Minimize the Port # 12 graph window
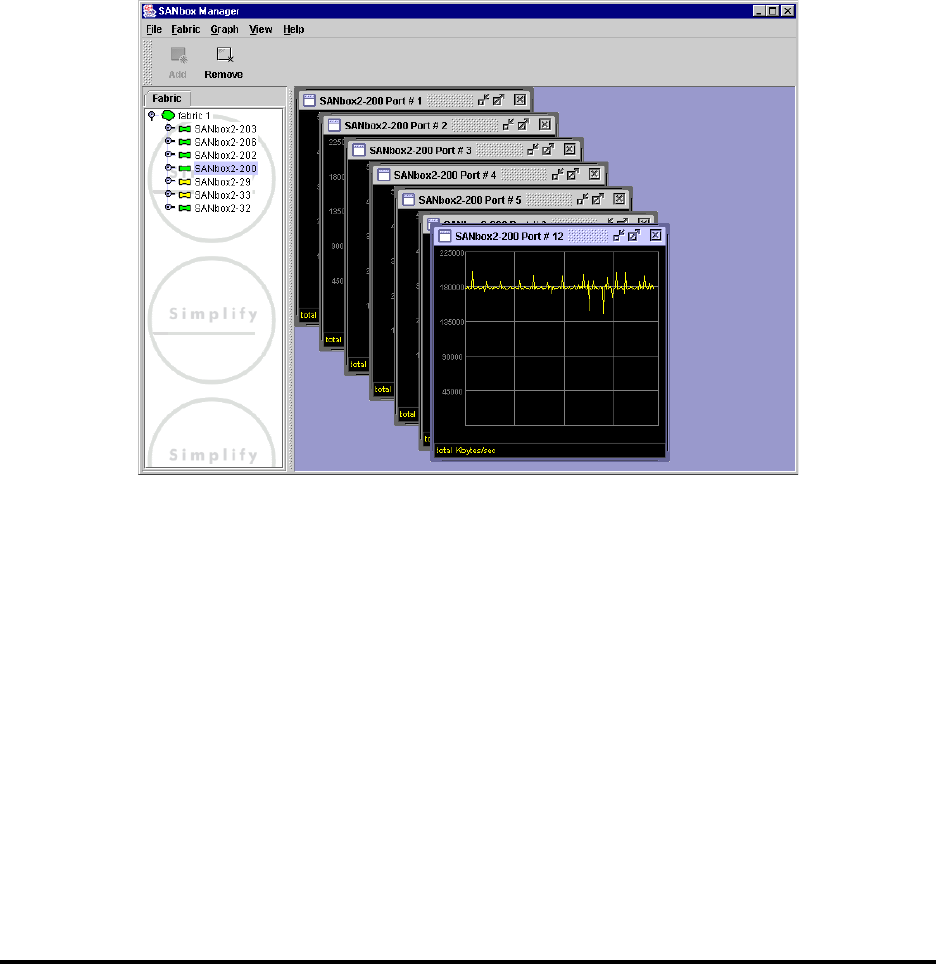Viewport: 936px width, 964px height. coord(619,235)
